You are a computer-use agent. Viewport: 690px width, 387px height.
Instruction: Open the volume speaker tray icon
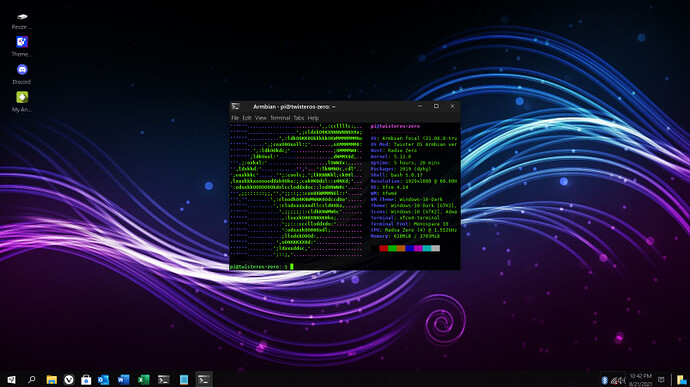coord(622,380)
